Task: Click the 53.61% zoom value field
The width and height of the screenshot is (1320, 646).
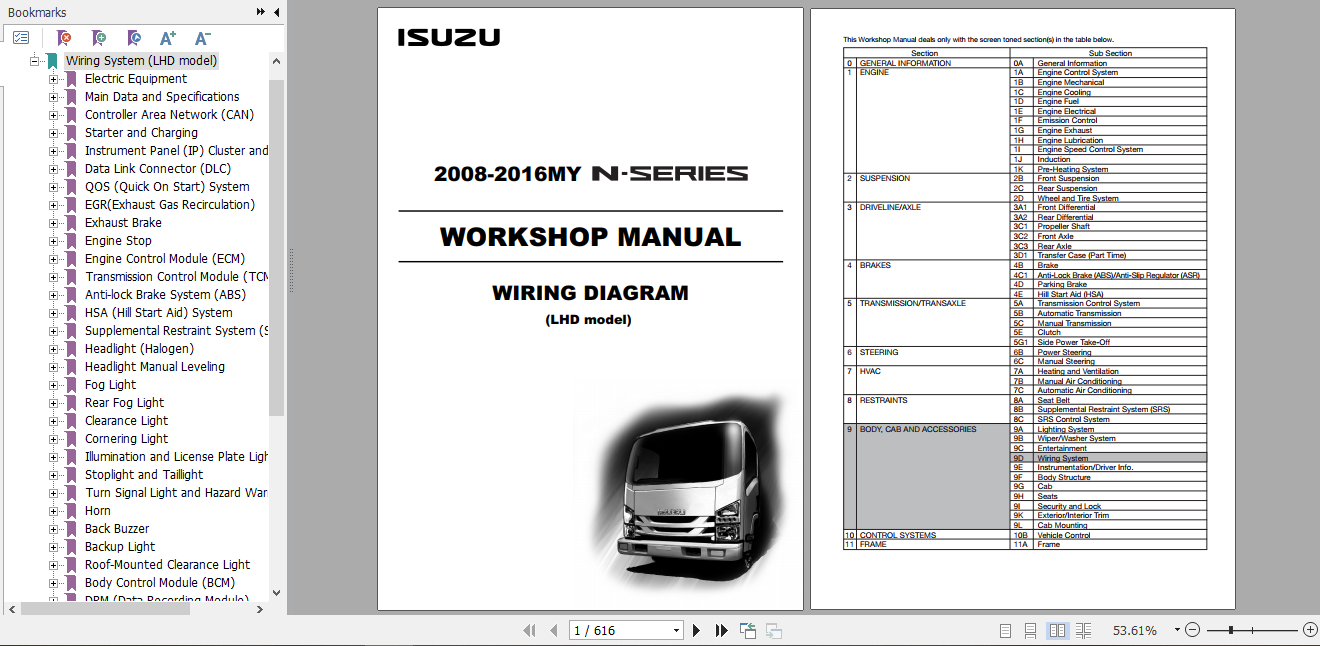Action: (x=1135, y=631)
